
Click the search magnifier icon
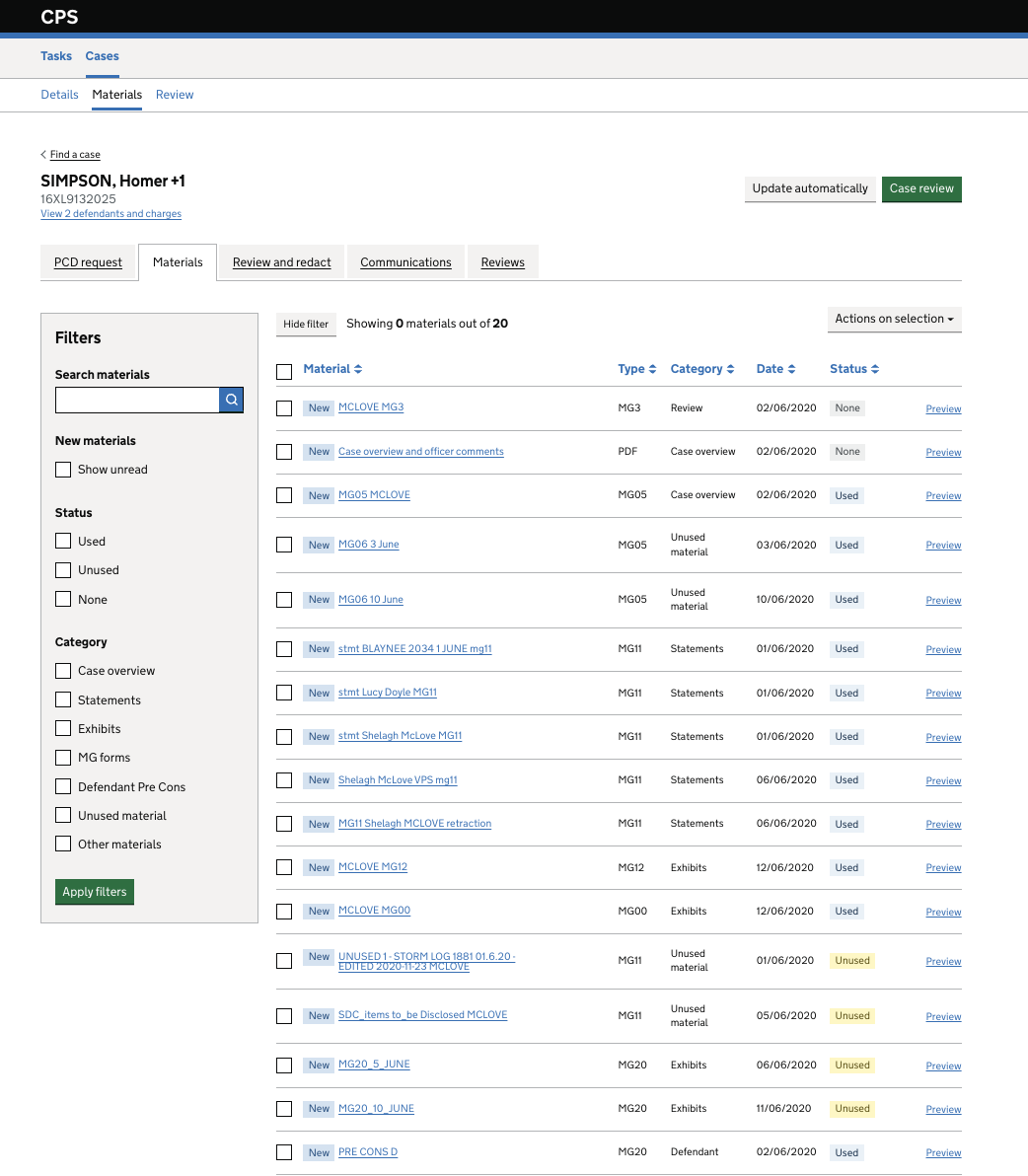point(230,400)
